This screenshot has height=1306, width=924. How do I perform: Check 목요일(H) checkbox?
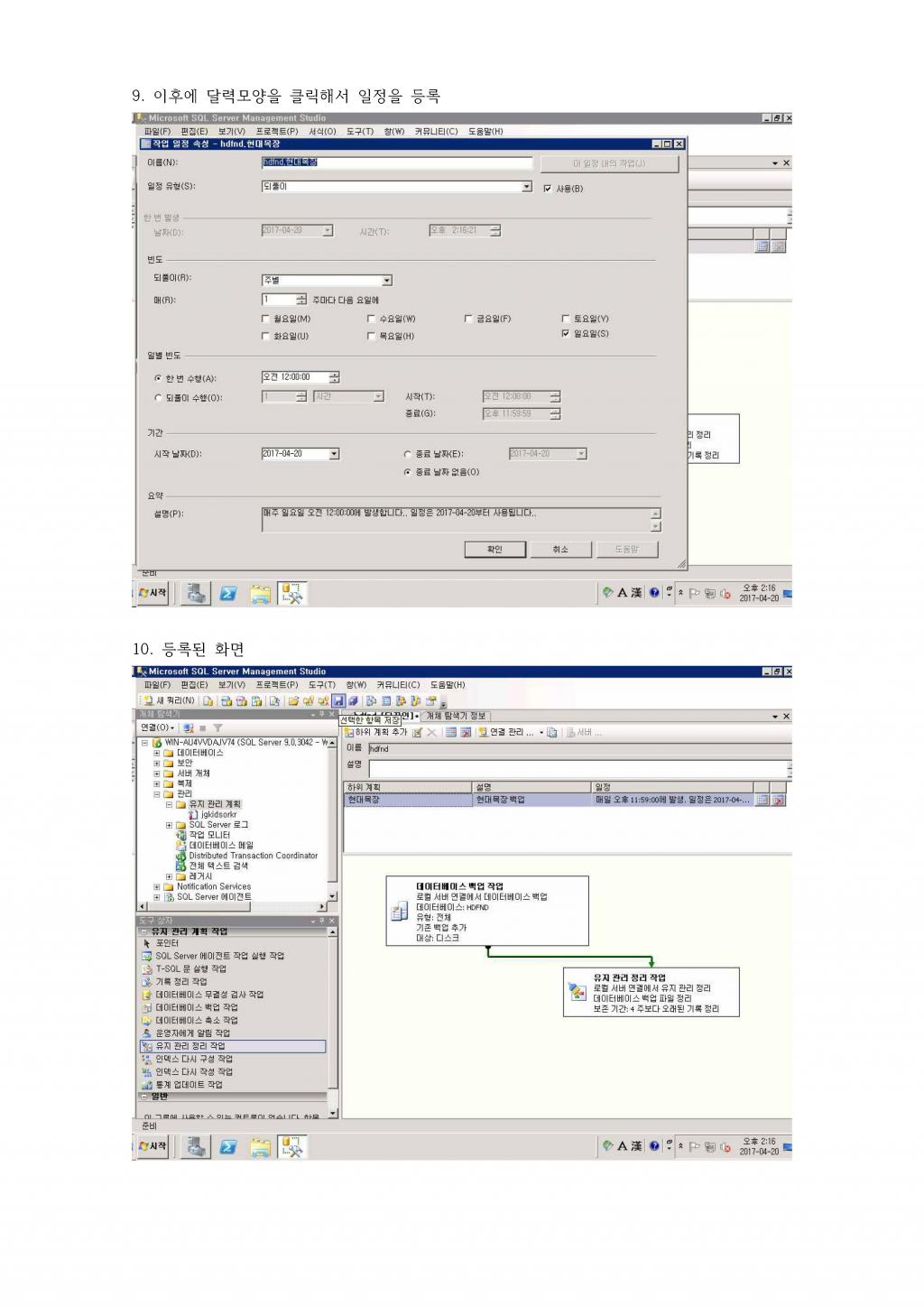click(x=371, y=336)
